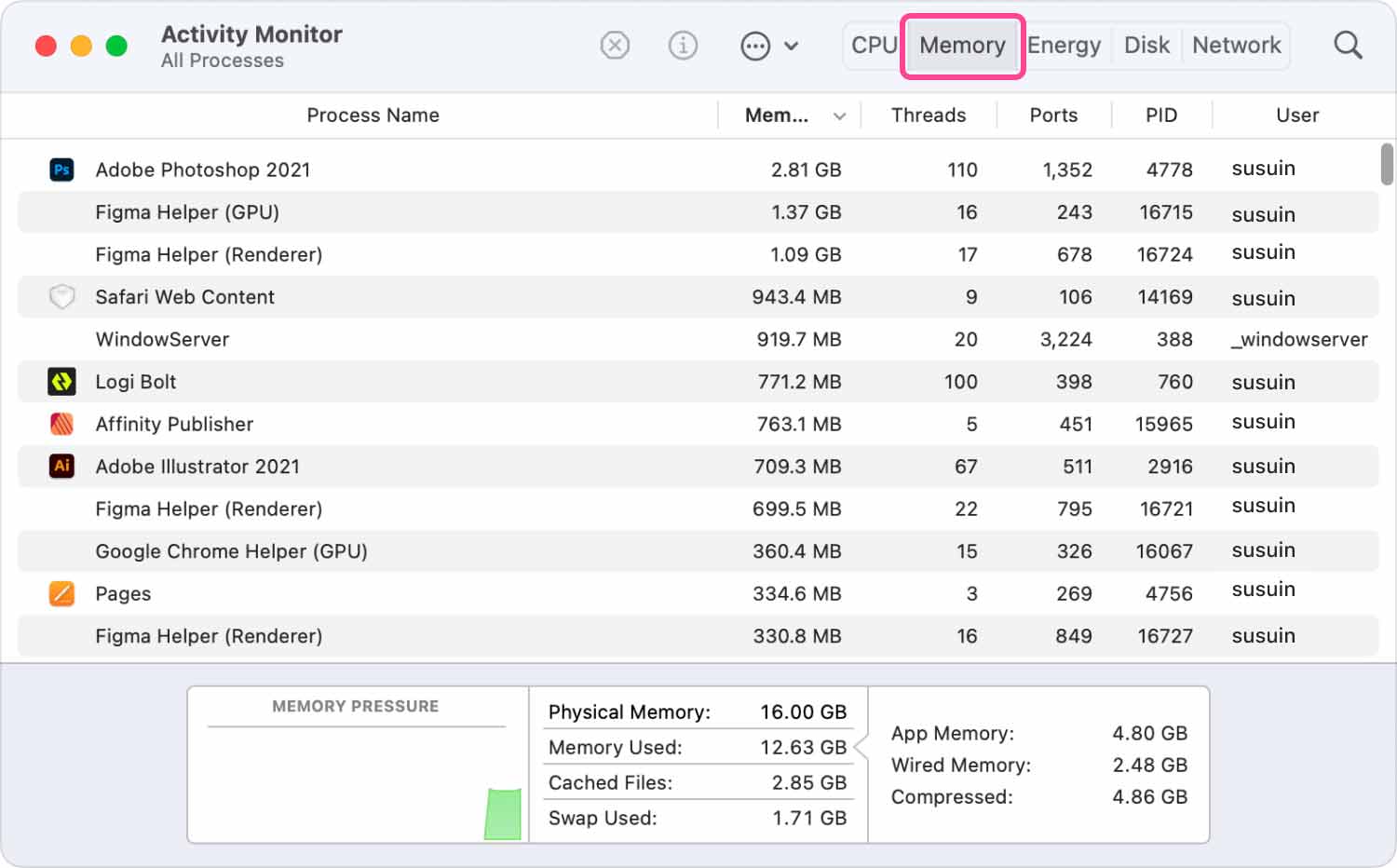Click the 943.4 MB memory value
This screenshot has width=1397, height=868.
tap(796, 297)
